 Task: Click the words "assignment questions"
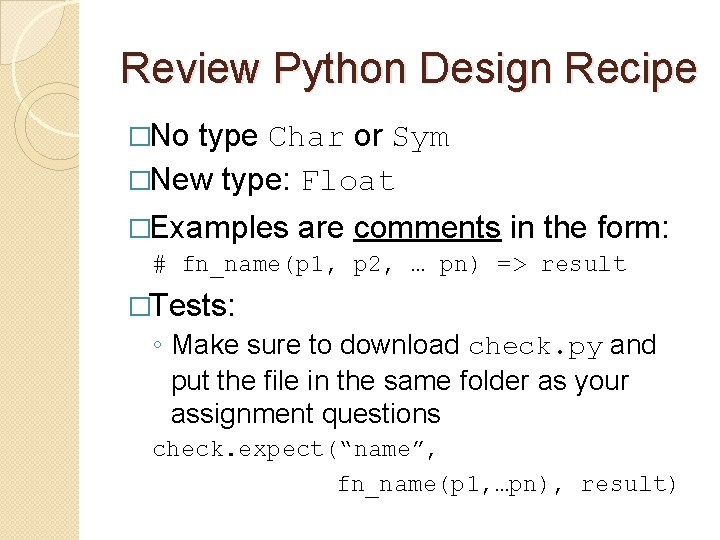pos(305,413)
